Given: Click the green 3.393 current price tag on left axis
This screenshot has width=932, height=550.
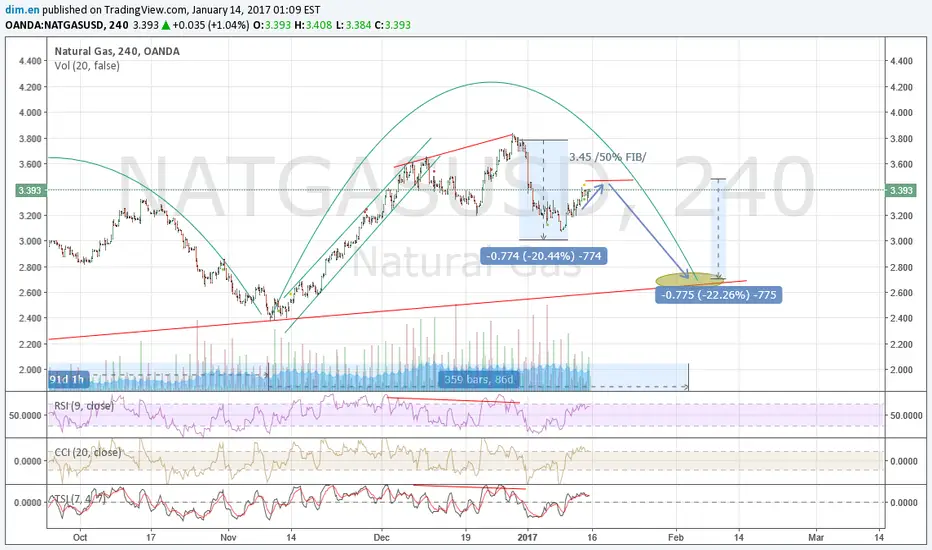Looking at the screenshot, I should coord(29,190).
